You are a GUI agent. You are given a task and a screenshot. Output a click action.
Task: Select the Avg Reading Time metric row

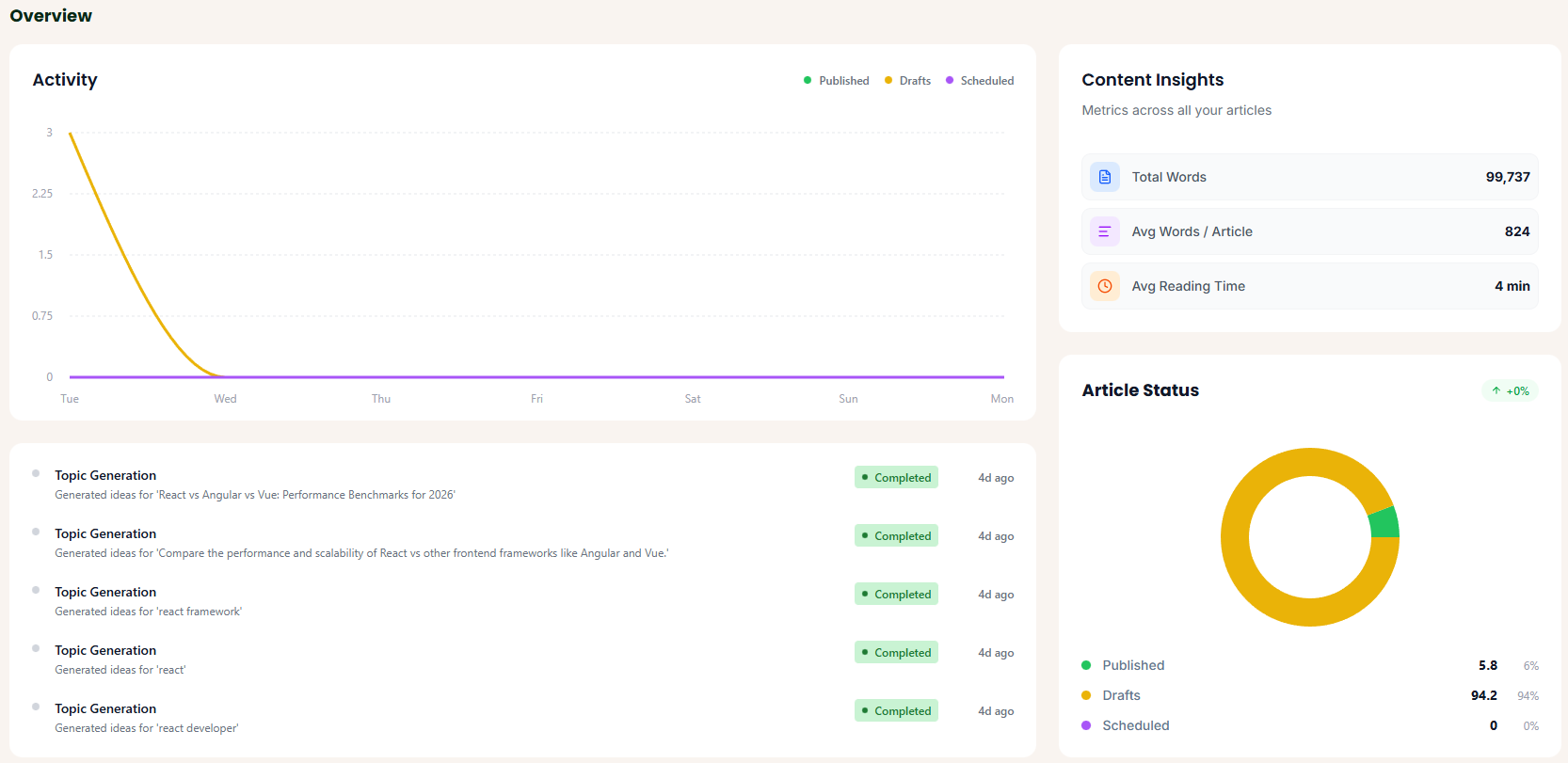click(x=1309, y=286)
